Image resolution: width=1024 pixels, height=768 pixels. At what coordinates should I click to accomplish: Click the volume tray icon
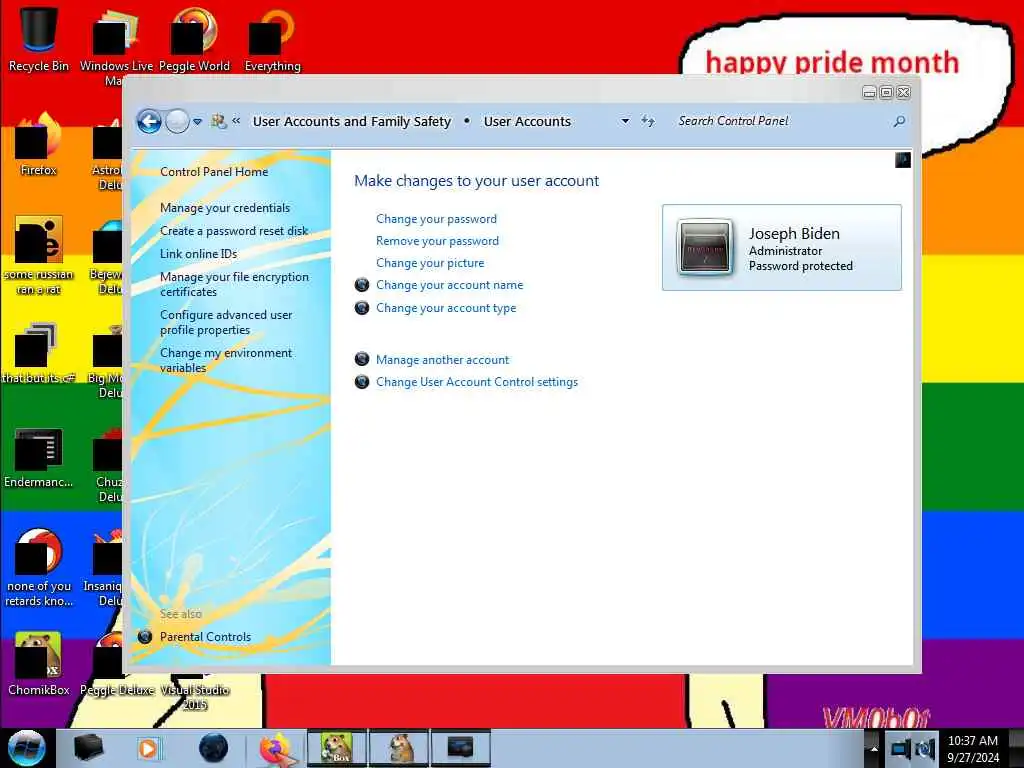(925, 748)
